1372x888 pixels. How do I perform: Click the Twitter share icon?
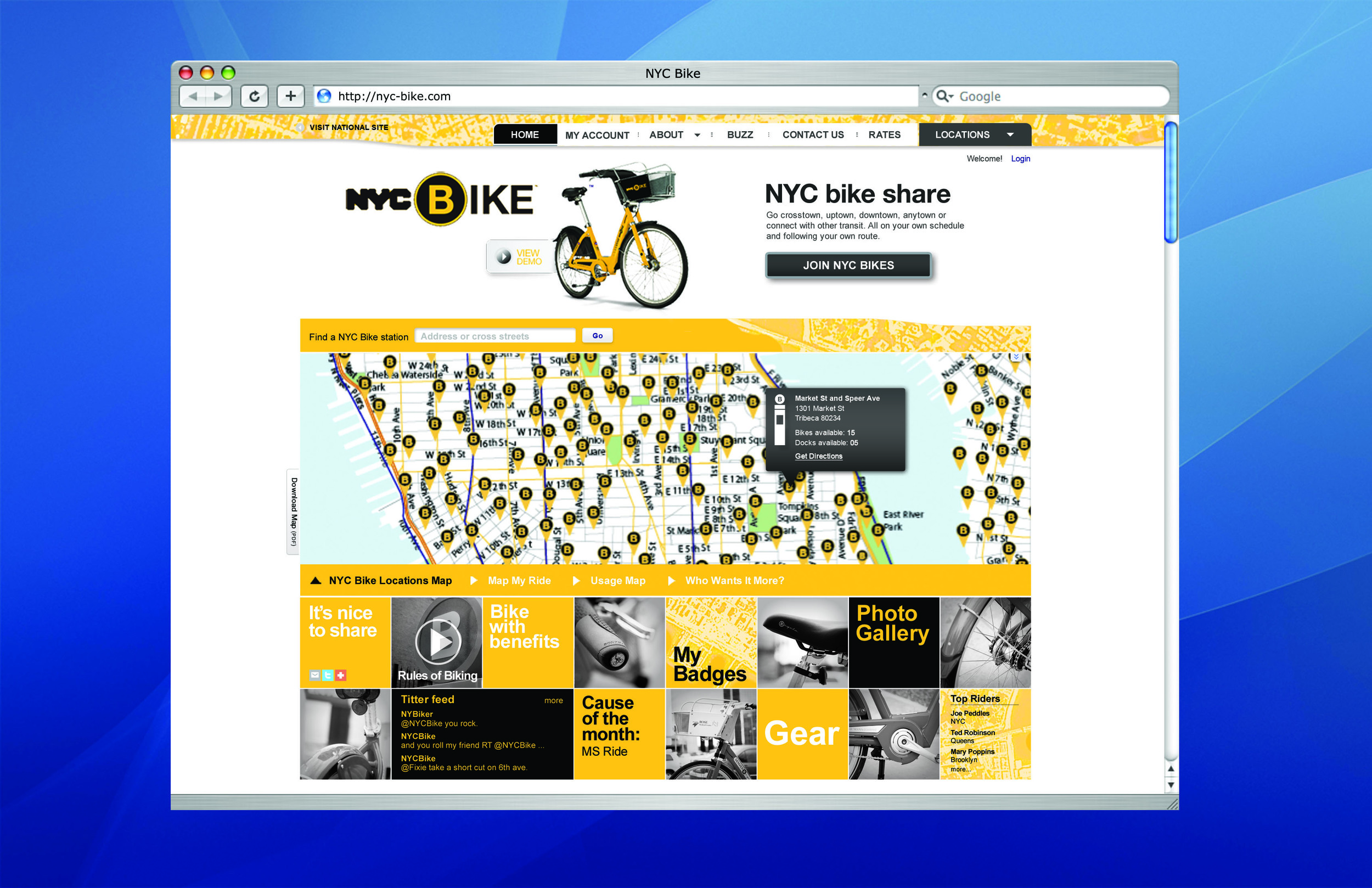coord(328,675)
